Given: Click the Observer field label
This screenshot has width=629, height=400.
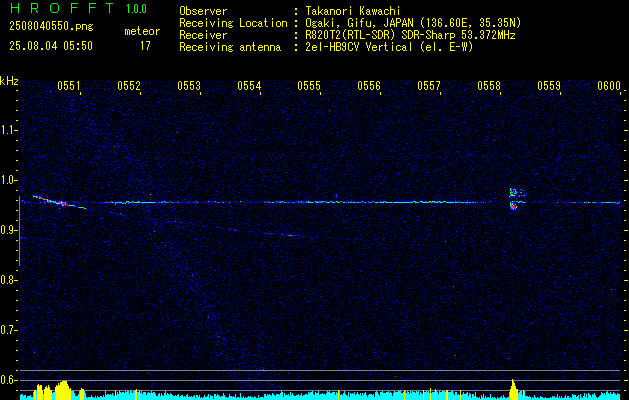Looking at the screenshot, I should 203,11.
